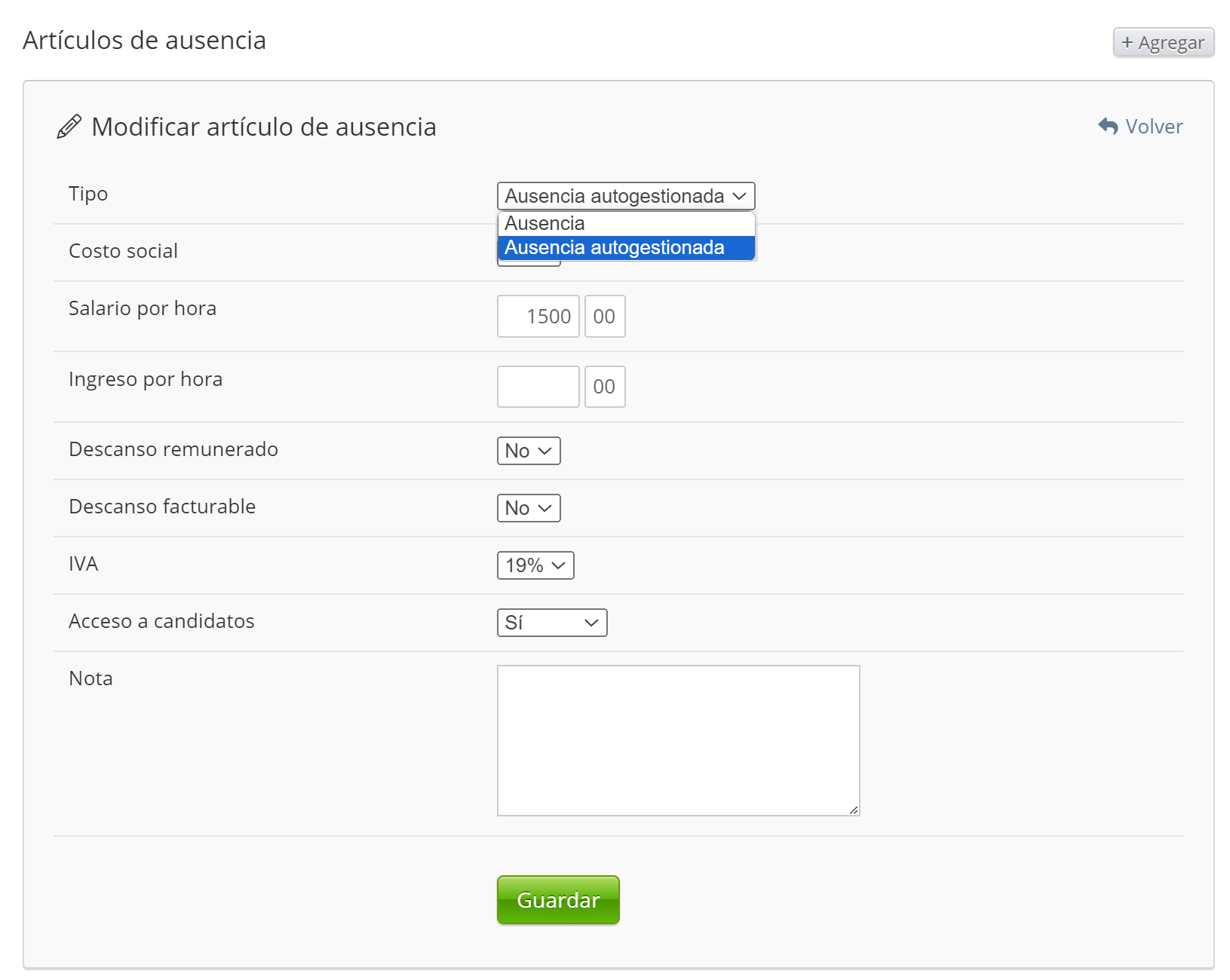Image resolution: width=1230 pixels, height=980 pixels.
Task: Focus the Salario por hora field showing 1500
Action: point(538,317)
